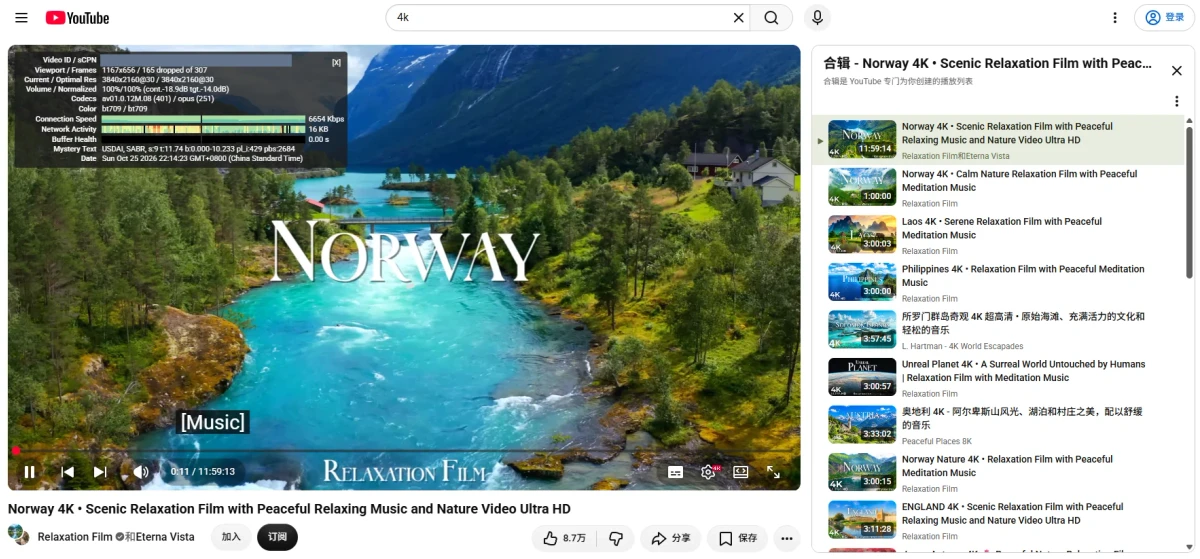Viewport: 1200px width, 559px height.
Task: Click the 合辑 Norway 4K playlist heading
Action: (x=988, y=63)
